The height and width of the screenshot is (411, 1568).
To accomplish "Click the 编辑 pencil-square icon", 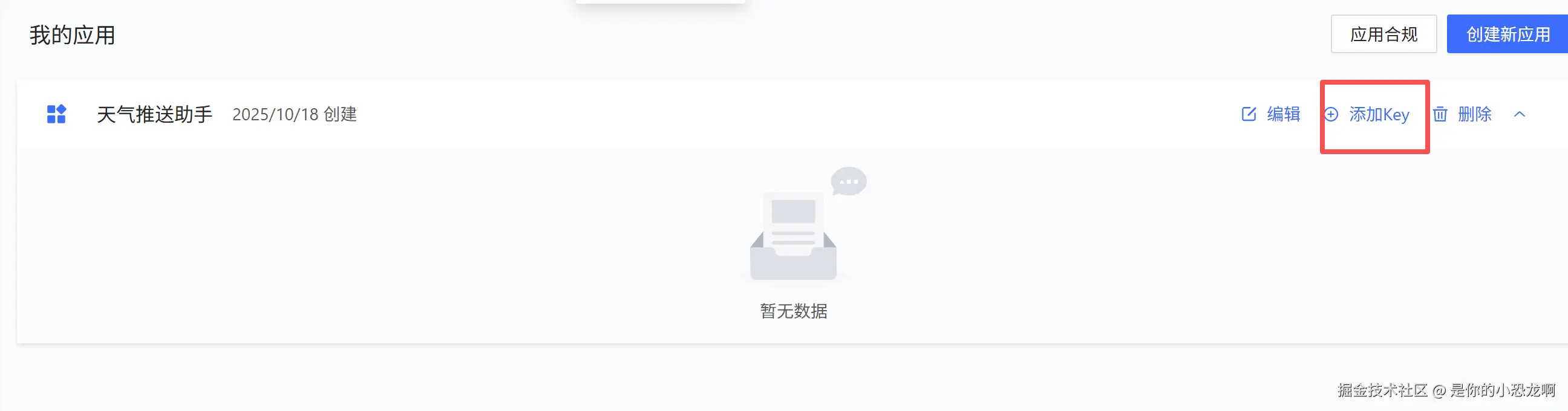I will point(1249,114).
